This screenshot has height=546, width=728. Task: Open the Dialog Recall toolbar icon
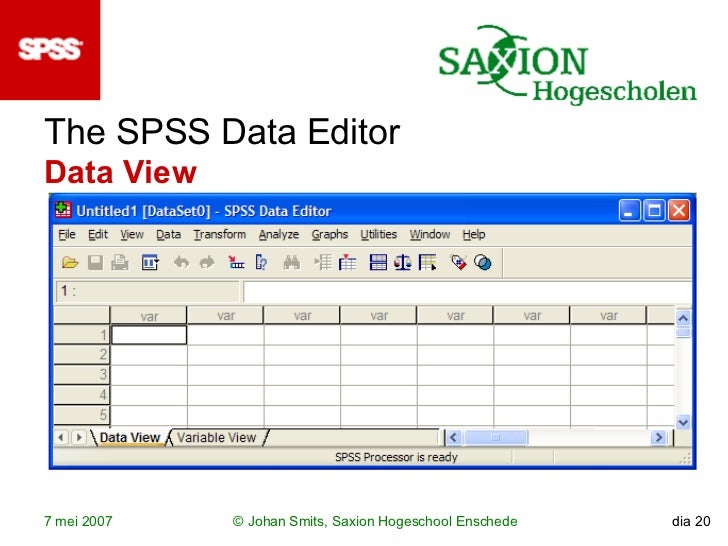tap(150, 263)
